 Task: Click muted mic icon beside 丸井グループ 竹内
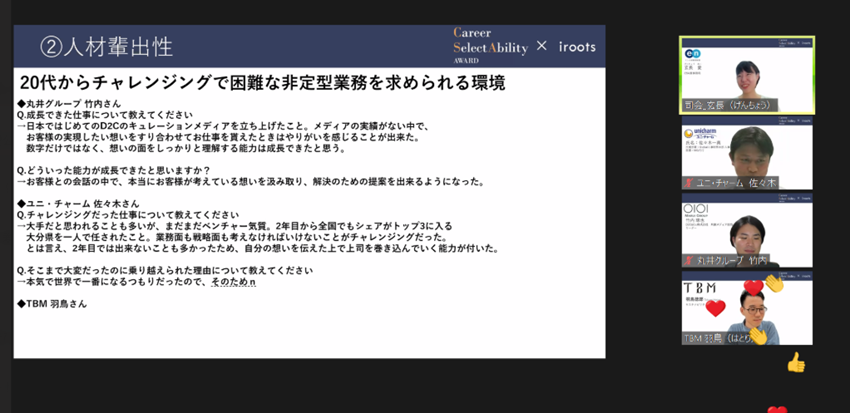[690, 260]
